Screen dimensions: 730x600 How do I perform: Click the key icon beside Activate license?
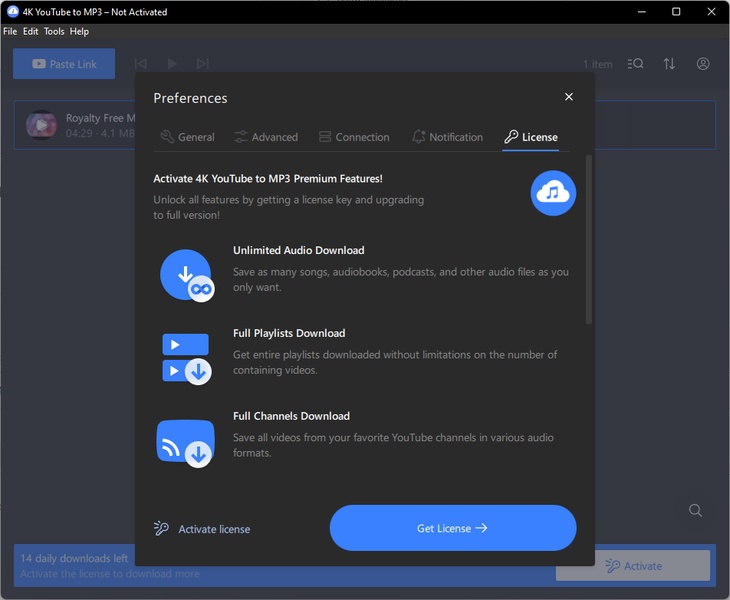pyautogui.click(x=161, y=528)
